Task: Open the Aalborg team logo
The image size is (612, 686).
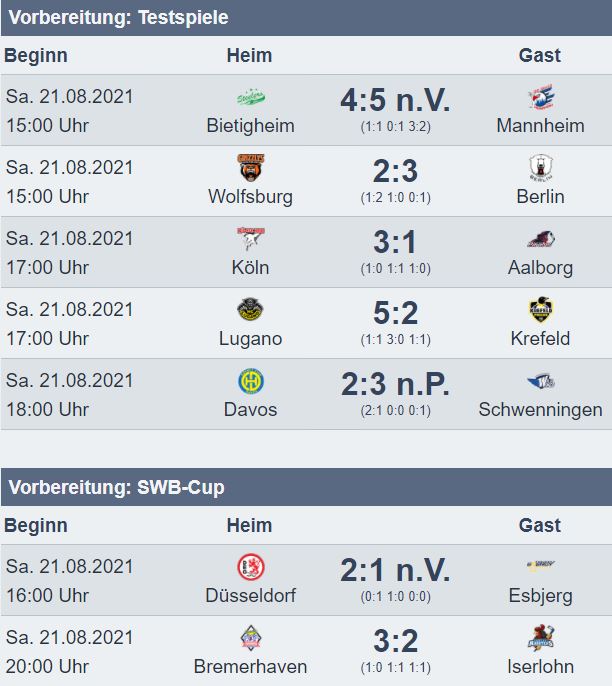Action: click(541, 239)
